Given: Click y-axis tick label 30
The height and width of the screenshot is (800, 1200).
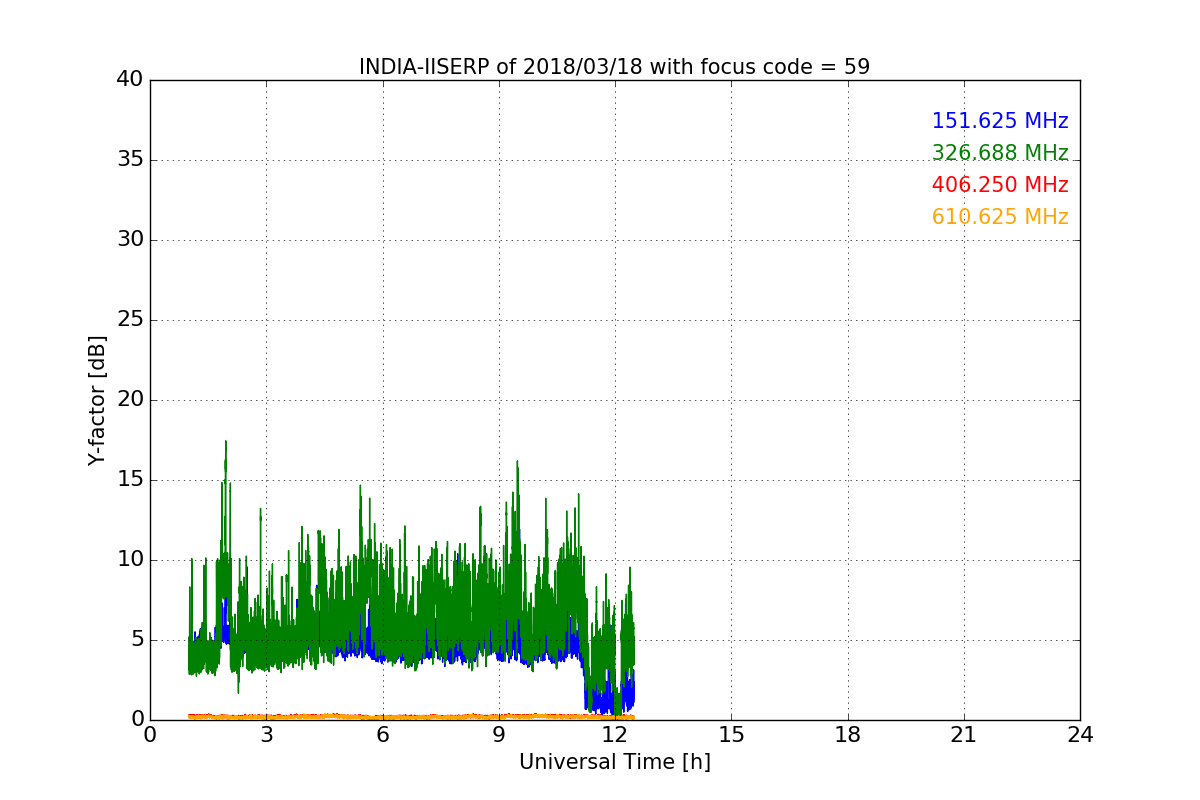Looking at the screenshot, I should point(130,240).
